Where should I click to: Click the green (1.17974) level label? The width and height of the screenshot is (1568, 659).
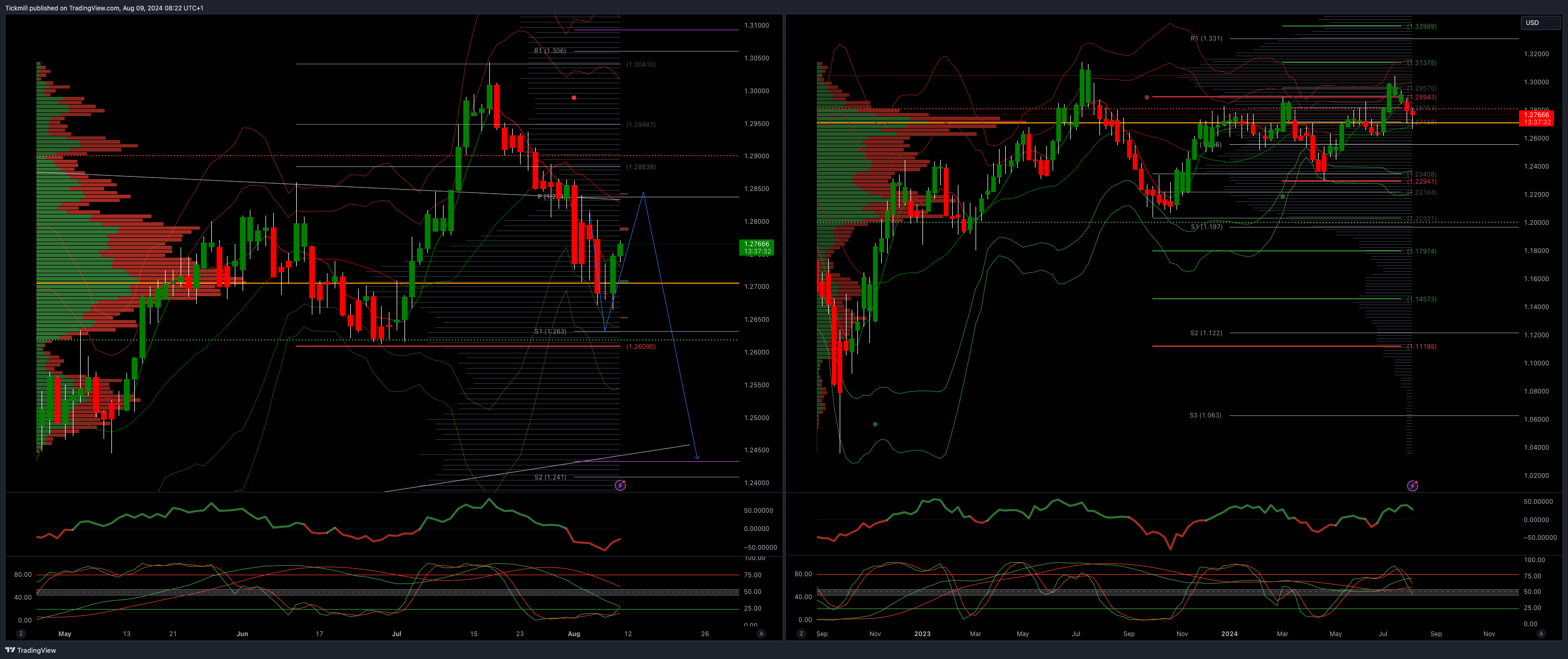pos(1422,251)
